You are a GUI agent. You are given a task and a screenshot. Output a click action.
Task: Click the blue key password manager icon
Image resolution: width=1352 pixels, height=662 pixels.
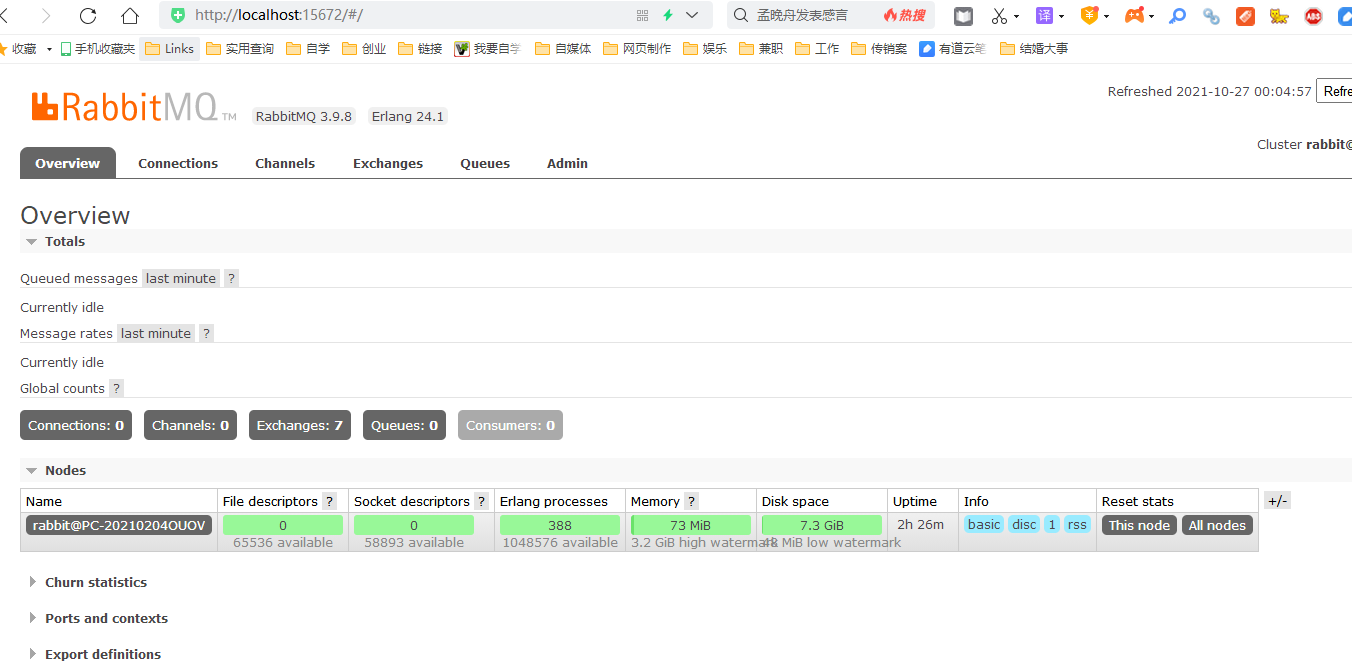point(1178,16)
